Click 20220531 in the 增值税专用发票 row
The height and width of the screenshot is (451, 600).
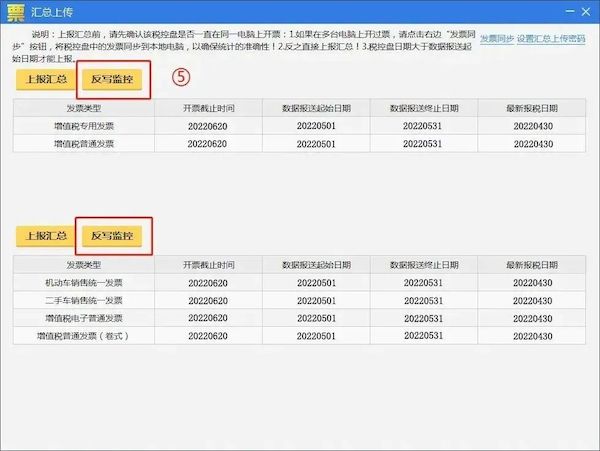click(x=422, y=126)
